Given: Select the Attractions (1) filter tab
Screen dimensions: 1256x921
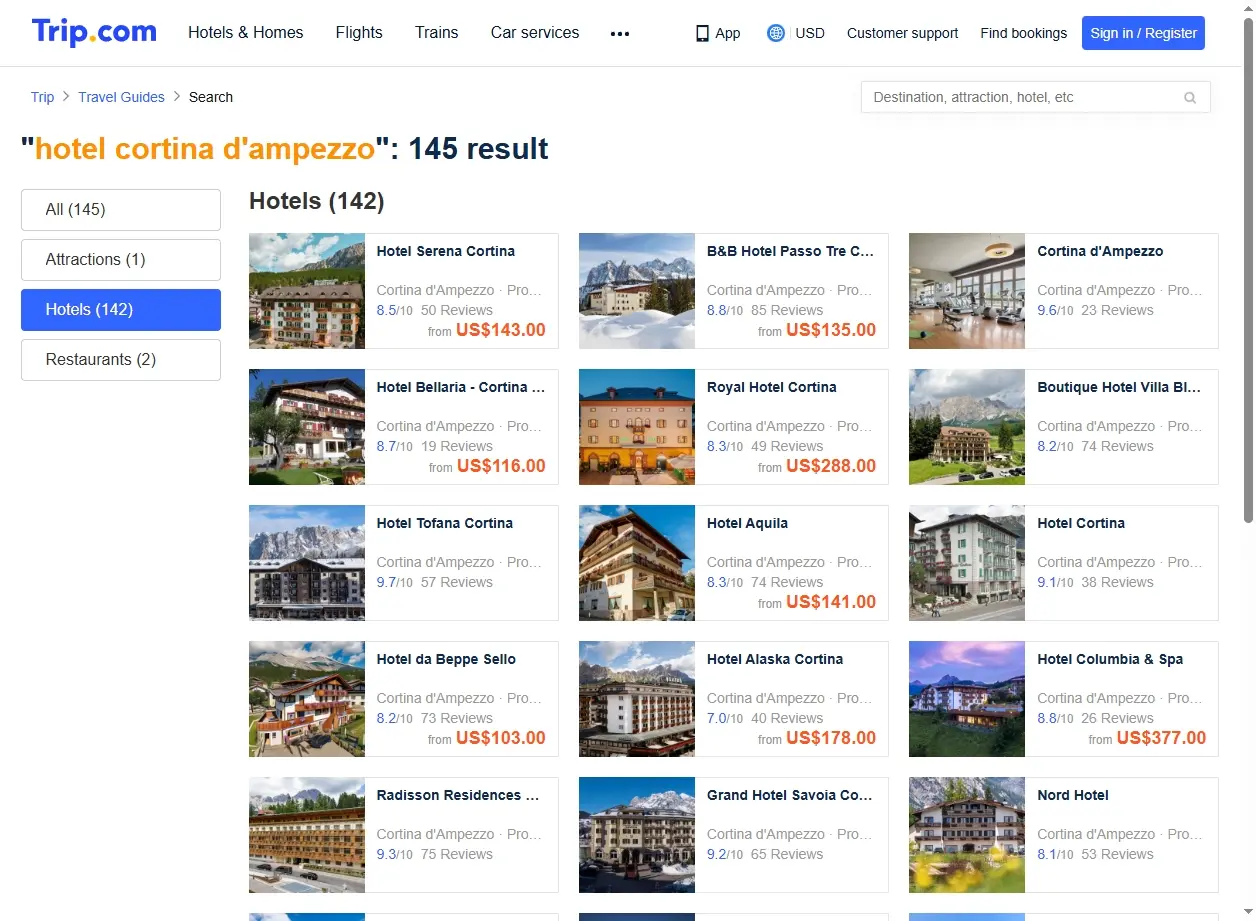Looking at the screenshot, I should (121, 260).
